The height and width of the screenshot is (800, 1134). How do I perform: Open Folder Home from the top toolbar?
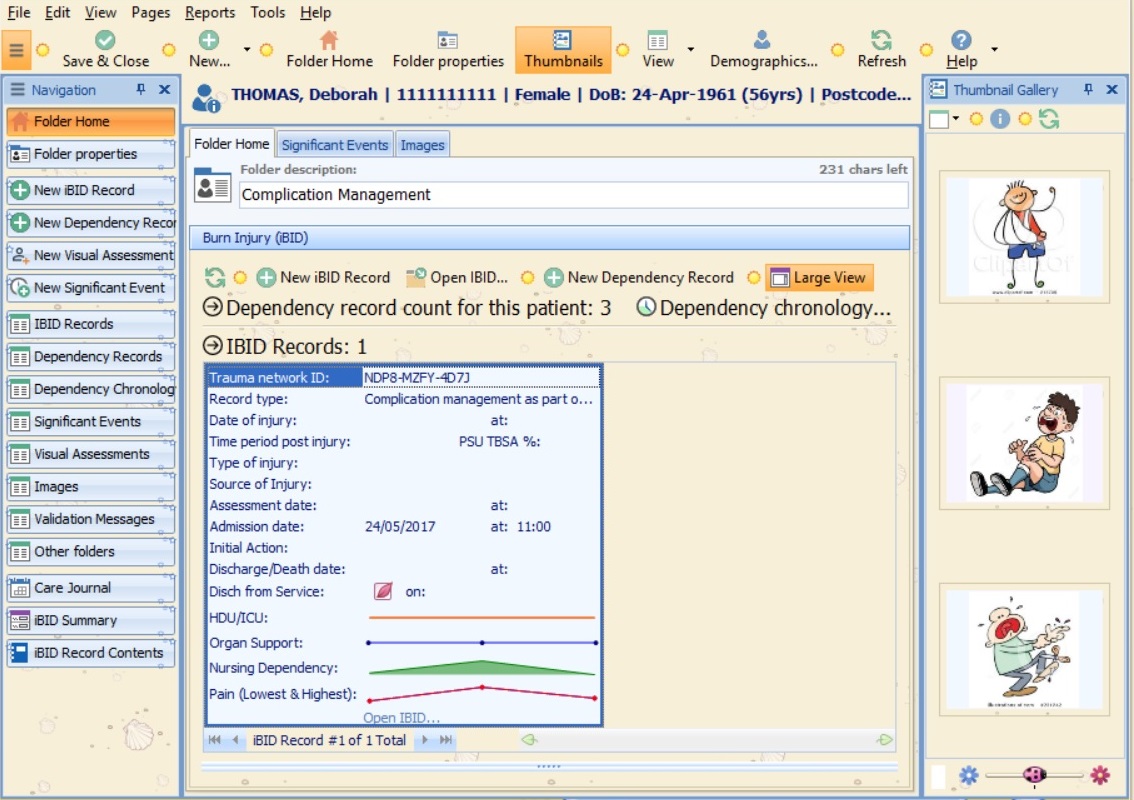(x=329, y=40)
